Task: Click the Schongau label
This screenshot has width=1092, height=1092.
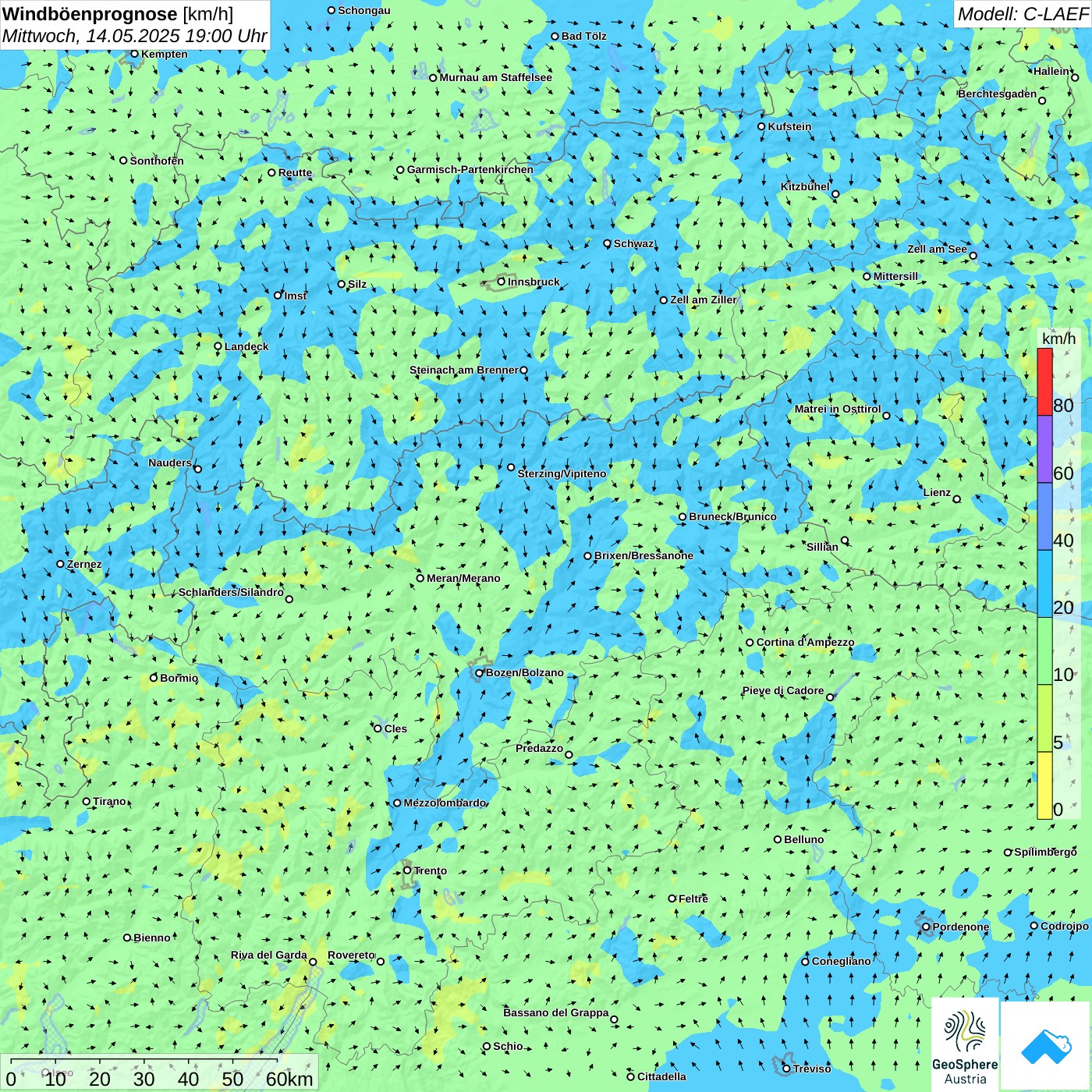Action: [364, 10]
